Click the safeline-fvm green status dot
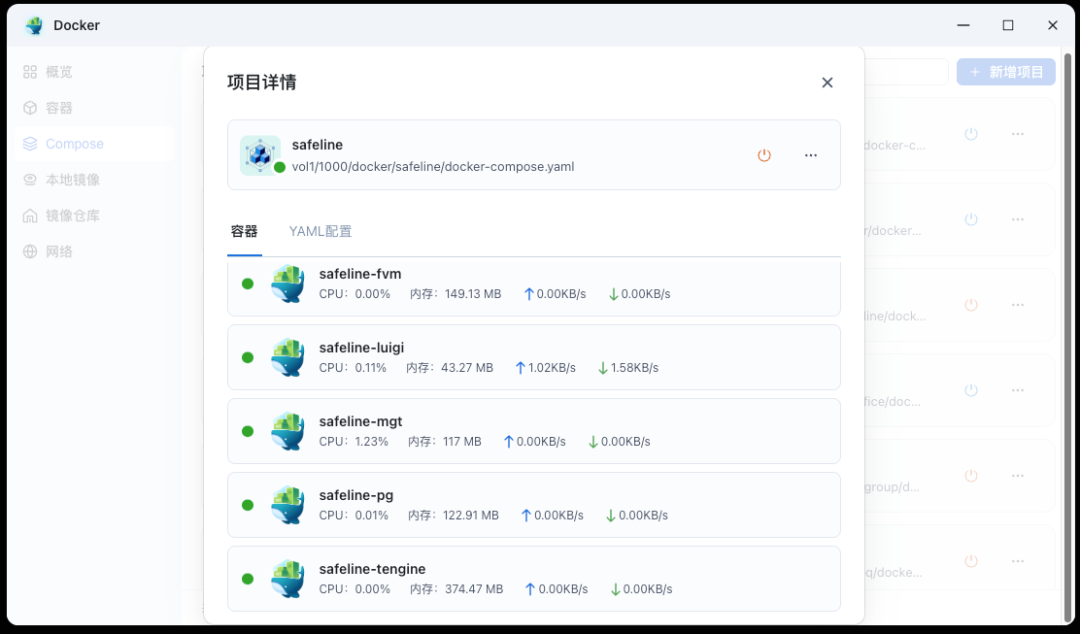Image resolution: width=1080 pixels, height=634 pixels. pyautogui.click(x=248, y=284)
